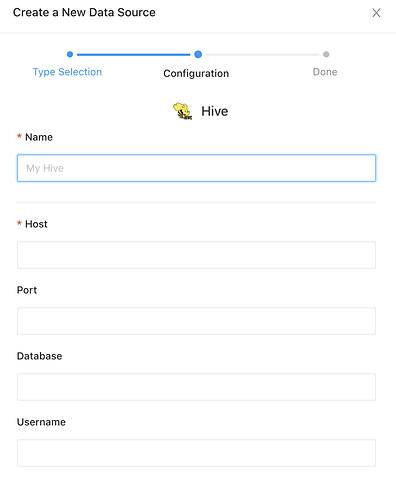This screenshot has height=500, width=396.
Task: Click the Hive heading text
Action: pos(215,111)
